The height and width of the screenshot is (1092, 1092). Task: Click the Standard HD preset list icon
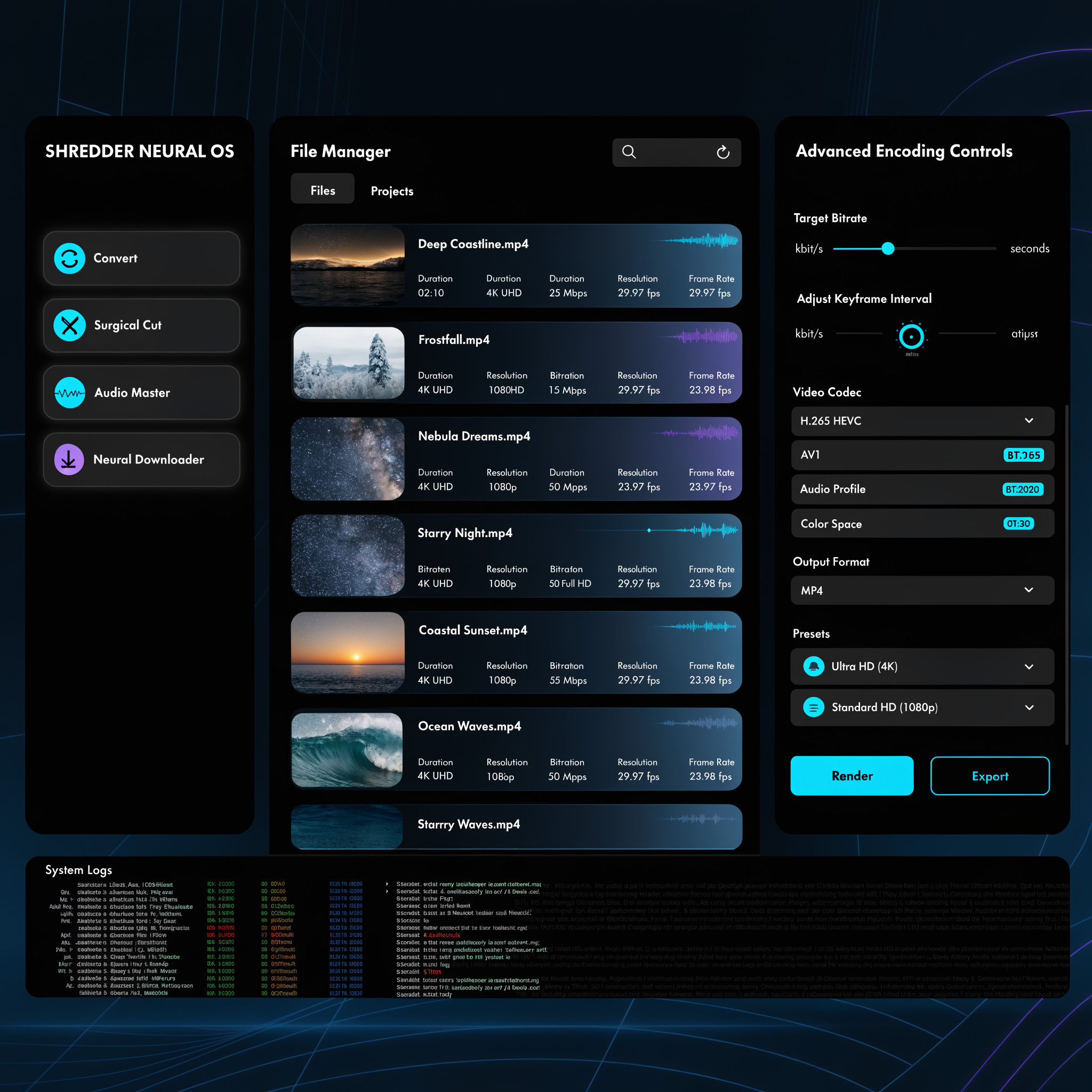coord(813,707)
